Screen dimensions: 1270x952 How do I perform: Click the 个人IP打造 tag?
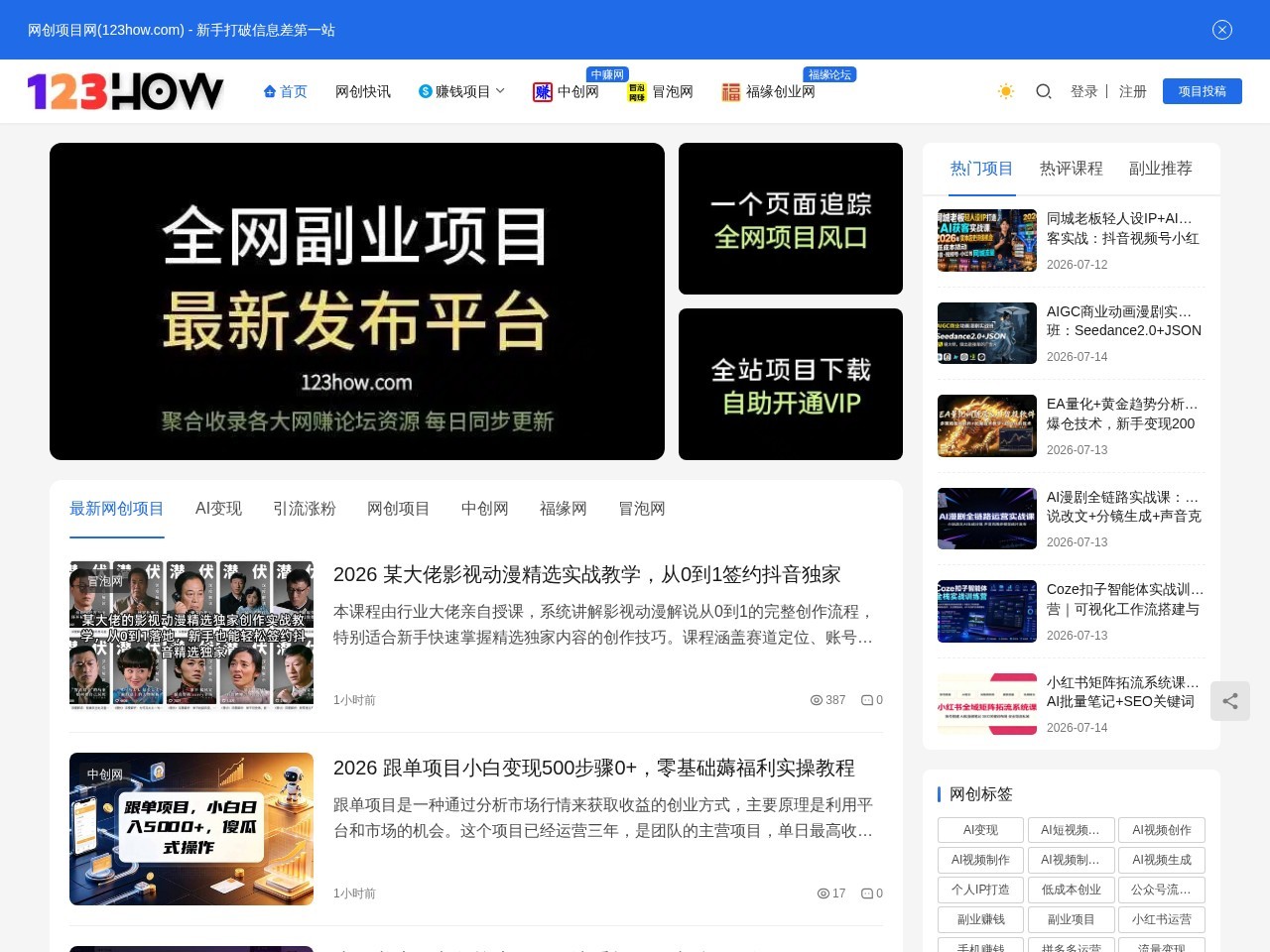981,890
